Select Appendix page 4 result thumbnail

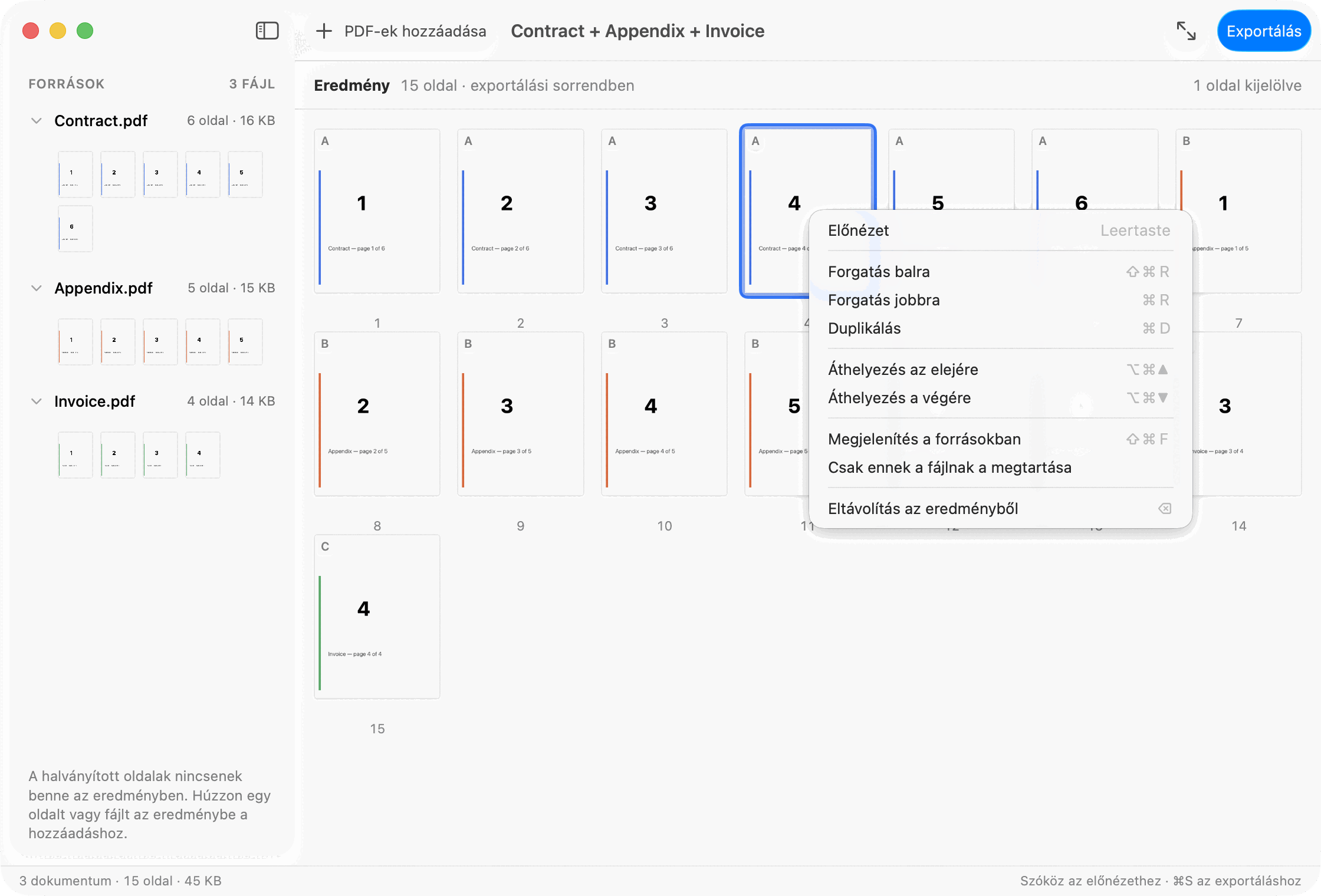(x=664, y=414)
